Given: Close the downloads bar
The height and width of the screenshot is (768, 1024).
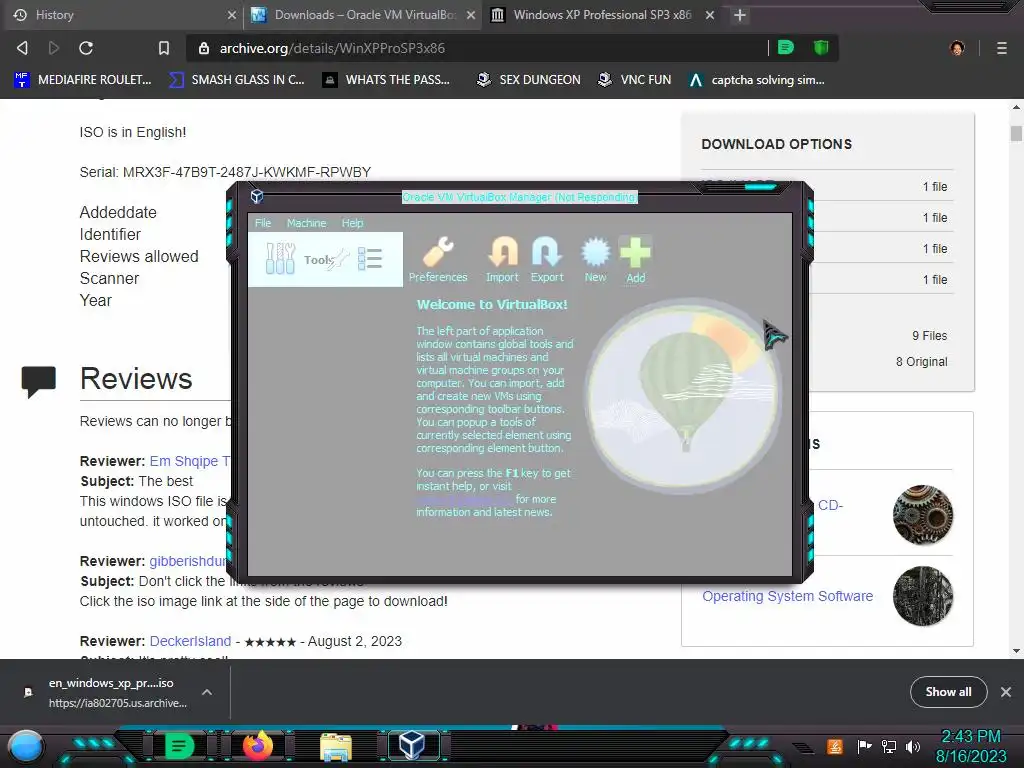Looking at the screenshot, I should 1006,692.
